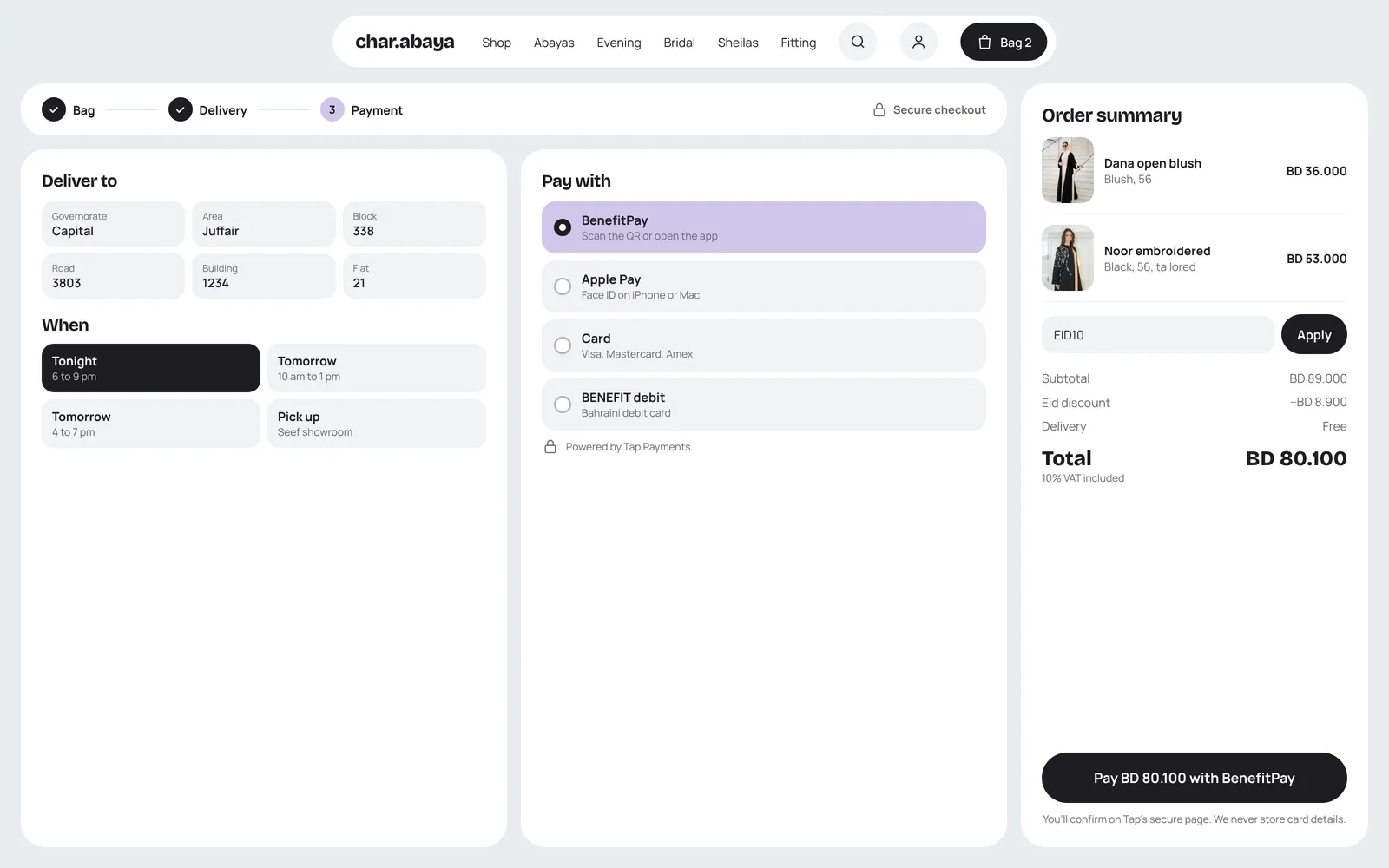Choose Tomorrow 10 am to 1 pm slot
Image resolution: width=1389 pixels, height=868 pixels.
point(377,368)
